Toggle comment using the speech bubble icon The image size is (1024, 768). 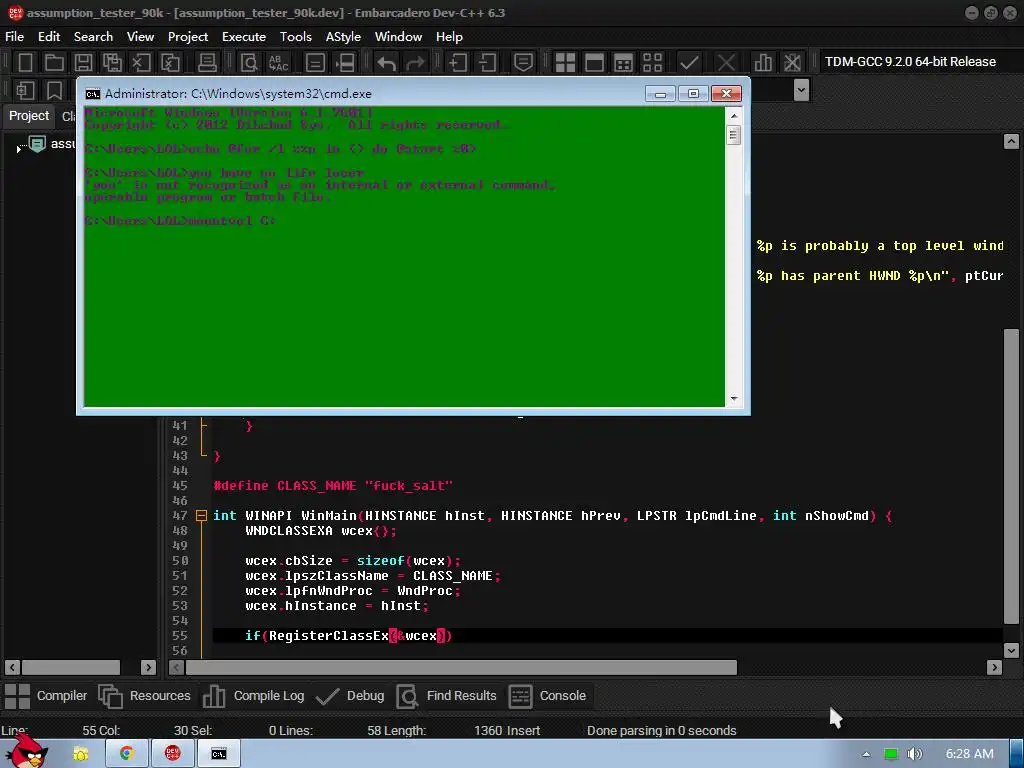(522, 62)
